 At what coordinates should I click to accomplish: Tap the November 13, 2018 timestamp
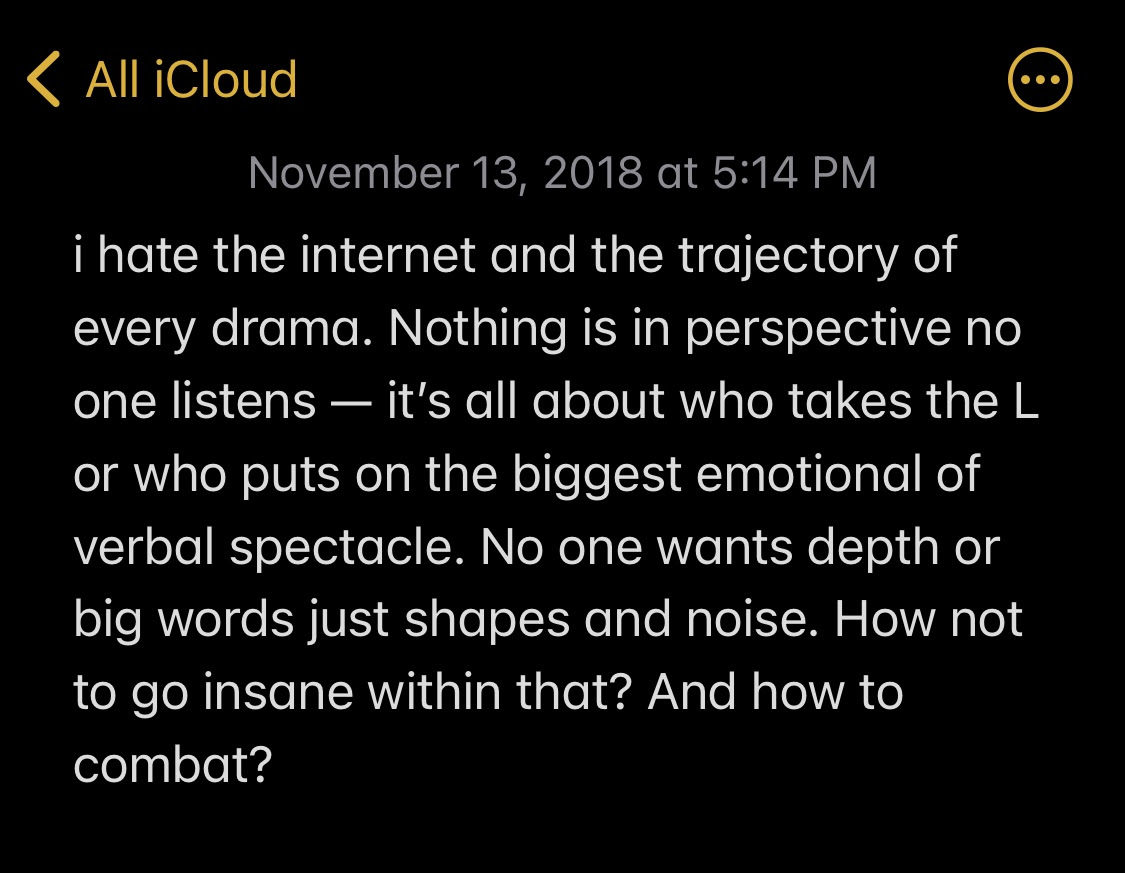pyautogui.click(x=562, y=173)
